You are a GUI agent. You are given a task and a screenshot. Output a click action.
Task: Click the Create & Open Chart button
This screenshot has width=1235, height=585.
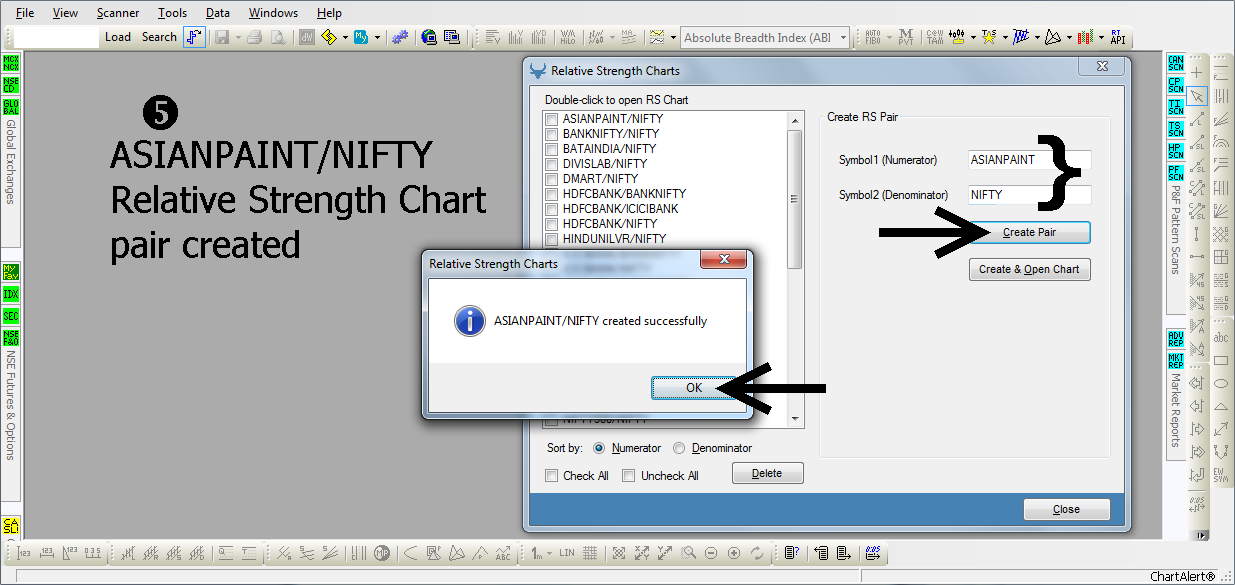[1029, 269]
